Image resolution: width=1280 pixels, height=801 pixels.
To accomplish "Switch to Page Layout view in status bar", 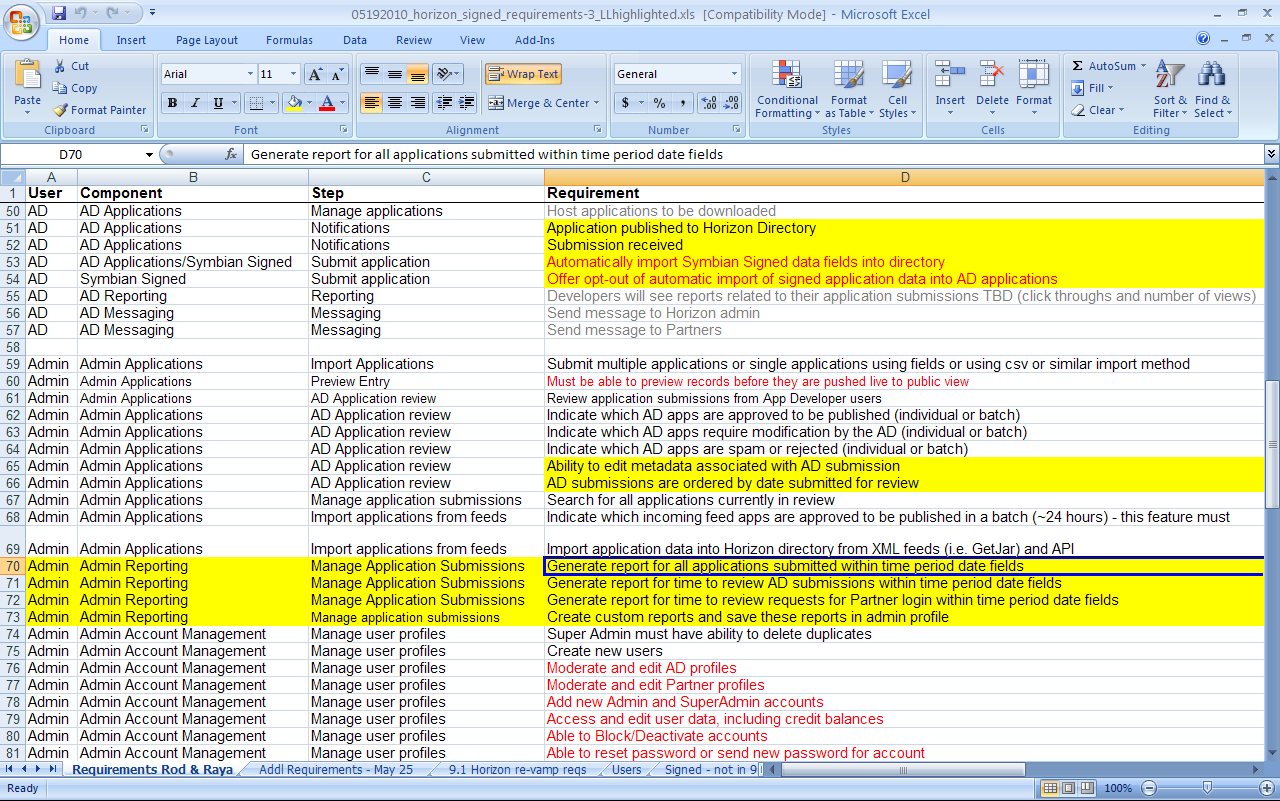I will pyautogui.click(x=1069, y=788).
